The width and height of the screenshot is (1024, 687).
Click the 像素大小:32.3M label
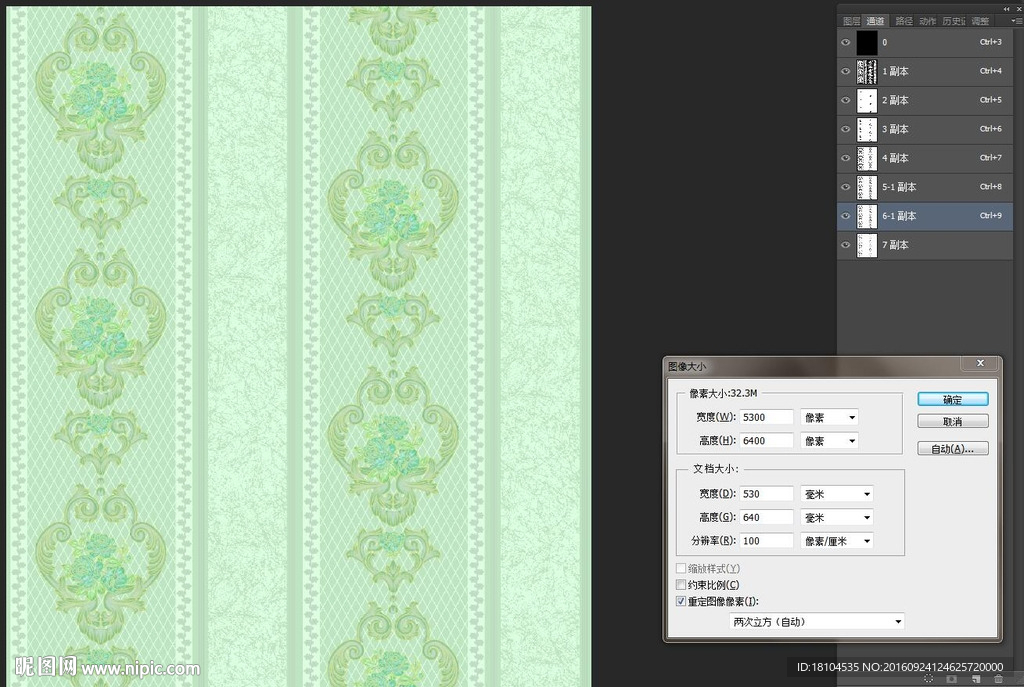pyautogui.click(x=723, y=393)
